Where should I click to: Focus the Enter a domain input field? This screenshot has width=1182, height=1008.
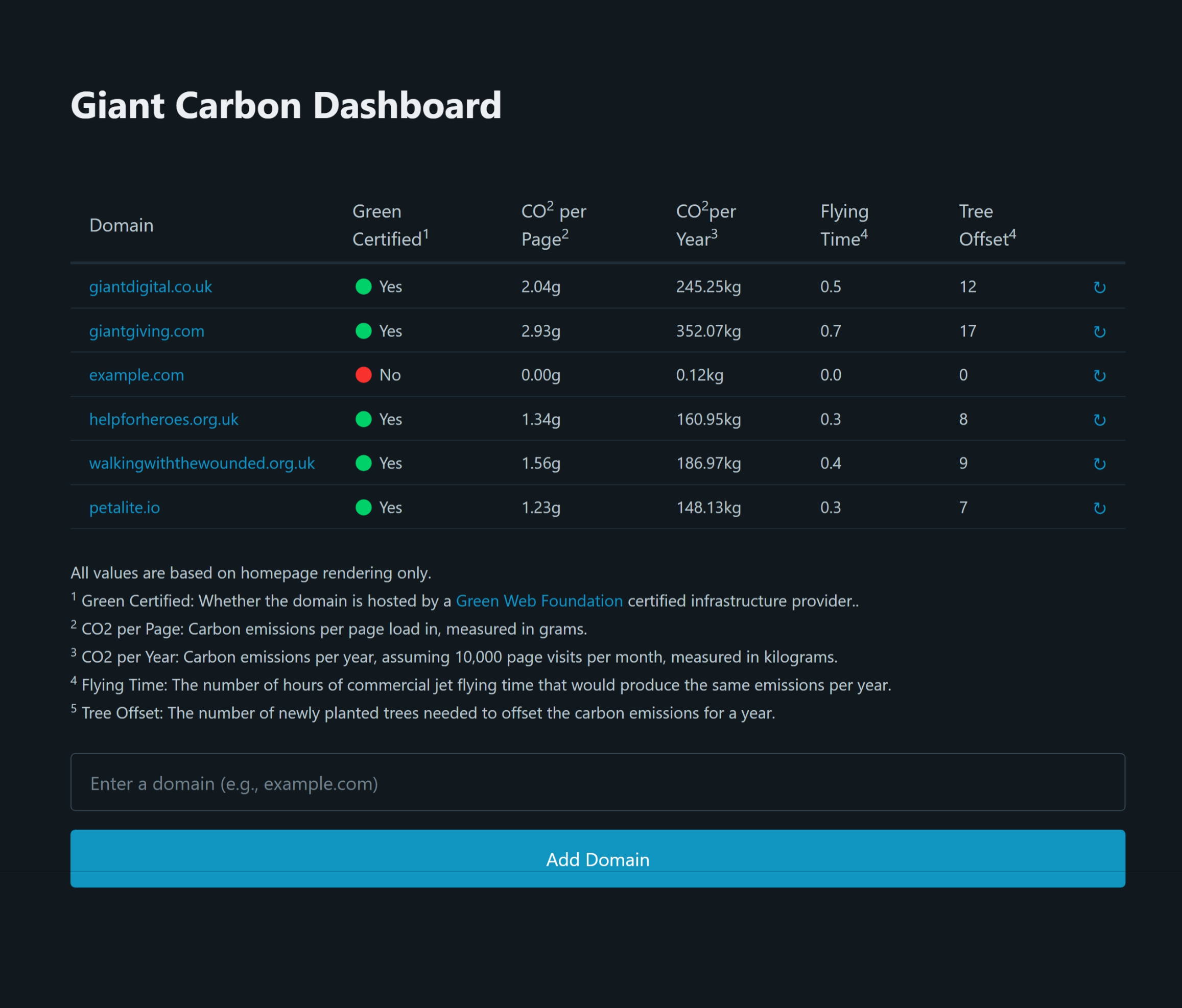[598, 782]
